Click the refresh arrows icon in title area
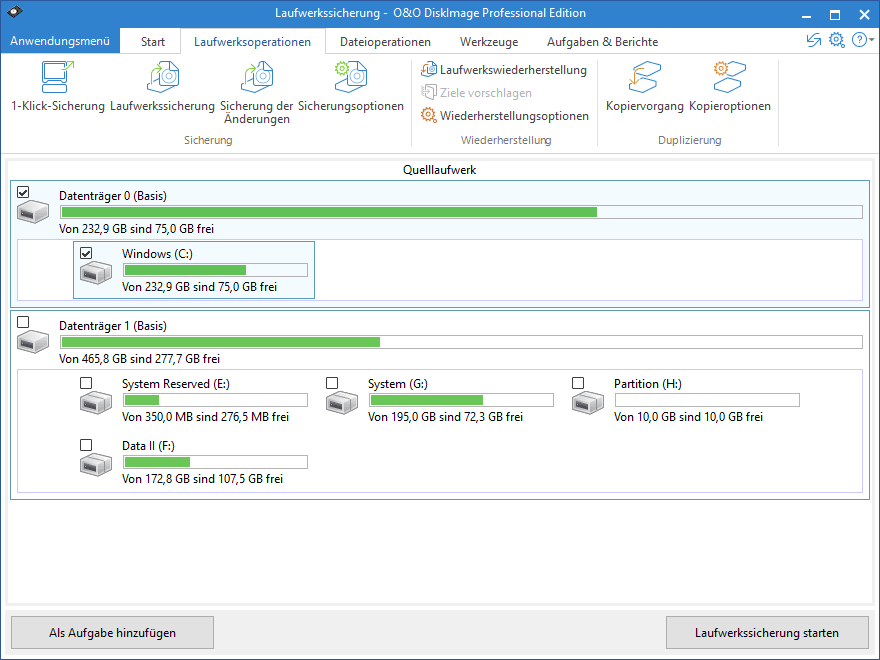880x660 pixels. [x=814, y=40]
